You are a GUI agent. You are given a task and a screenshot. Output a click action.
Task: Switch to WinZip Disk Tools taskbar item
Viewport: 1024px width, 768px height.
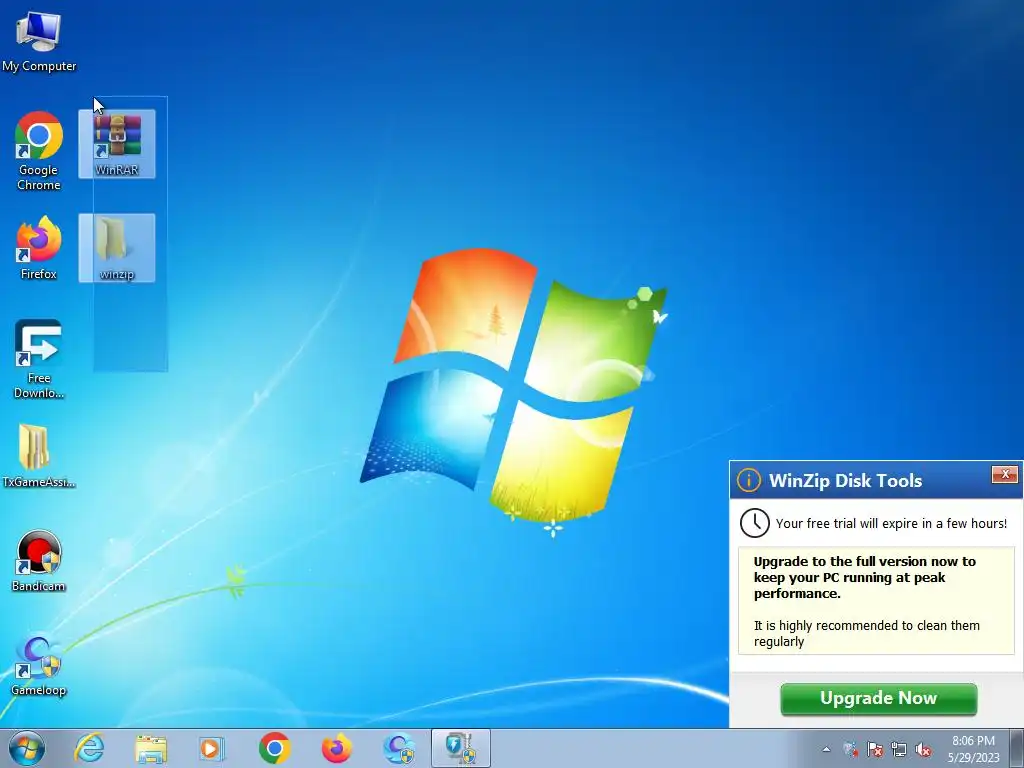pos(461,748)
